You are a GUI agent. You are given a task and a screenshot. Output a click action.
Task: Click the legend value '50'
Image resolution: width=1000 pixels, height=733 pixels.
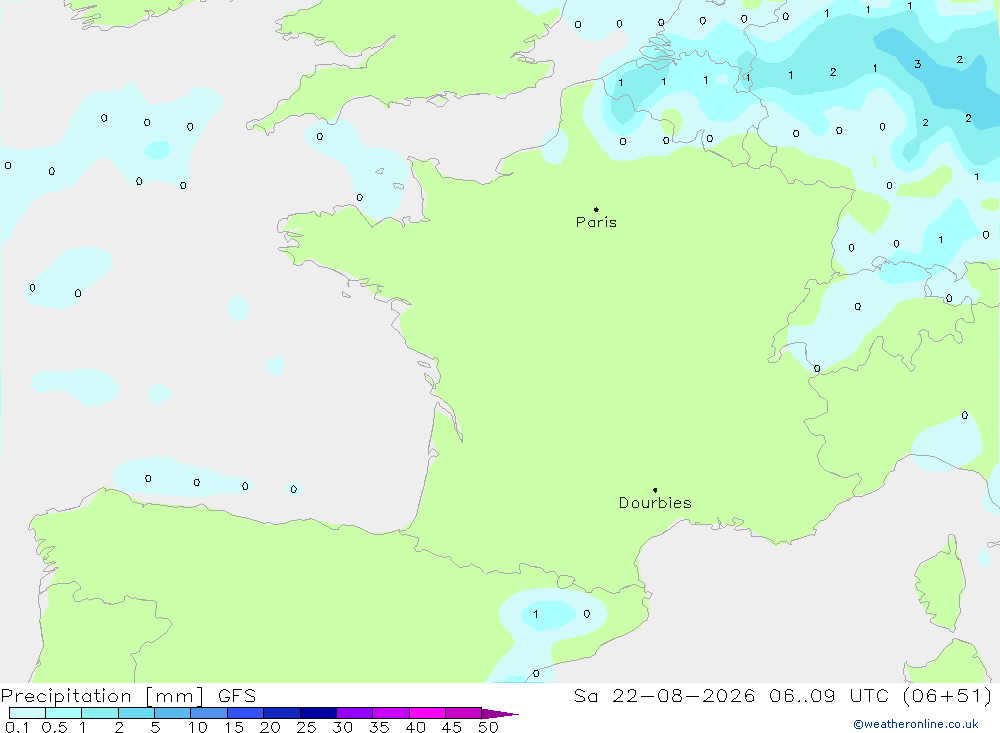pos(488,727)
